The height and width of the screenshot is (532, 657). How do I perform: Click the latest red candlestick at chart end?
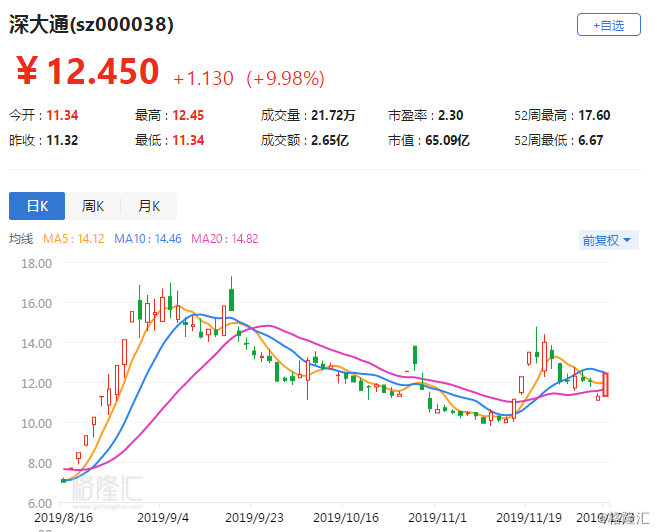(605, 384)
